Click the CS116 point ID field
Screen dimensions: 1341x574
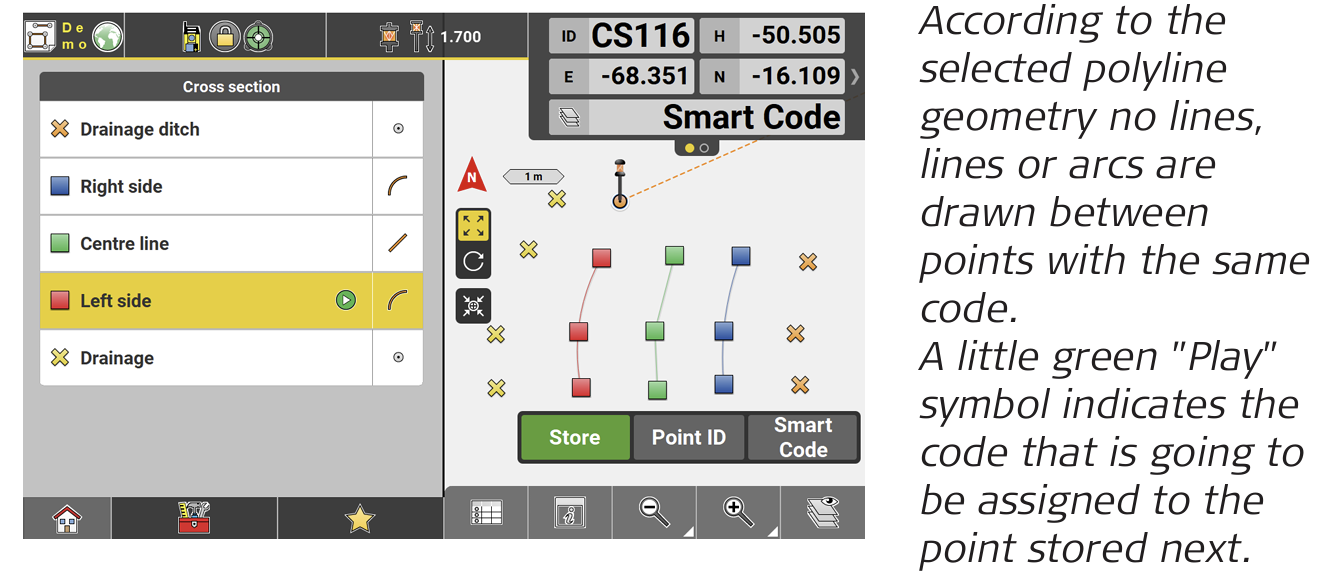click(x=640, y=37)
